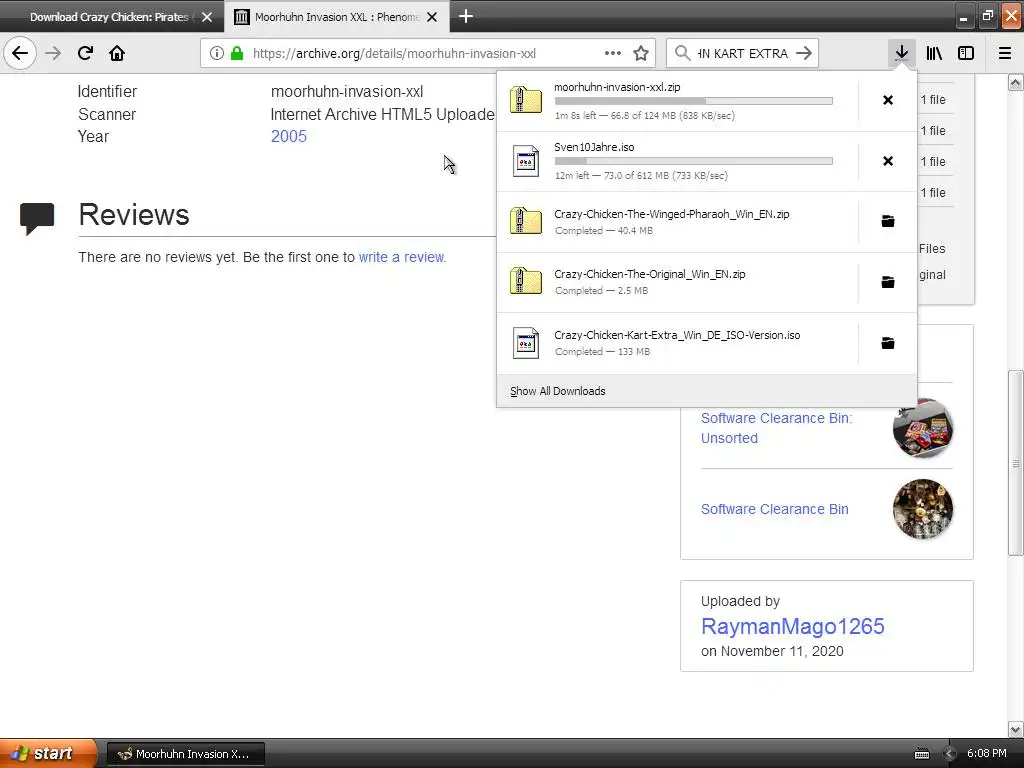Click the Winged-Pharaoh zip file icon
Image resolution: width=1024 pixels, height=768 pixels.
click(x=526, y=221)
